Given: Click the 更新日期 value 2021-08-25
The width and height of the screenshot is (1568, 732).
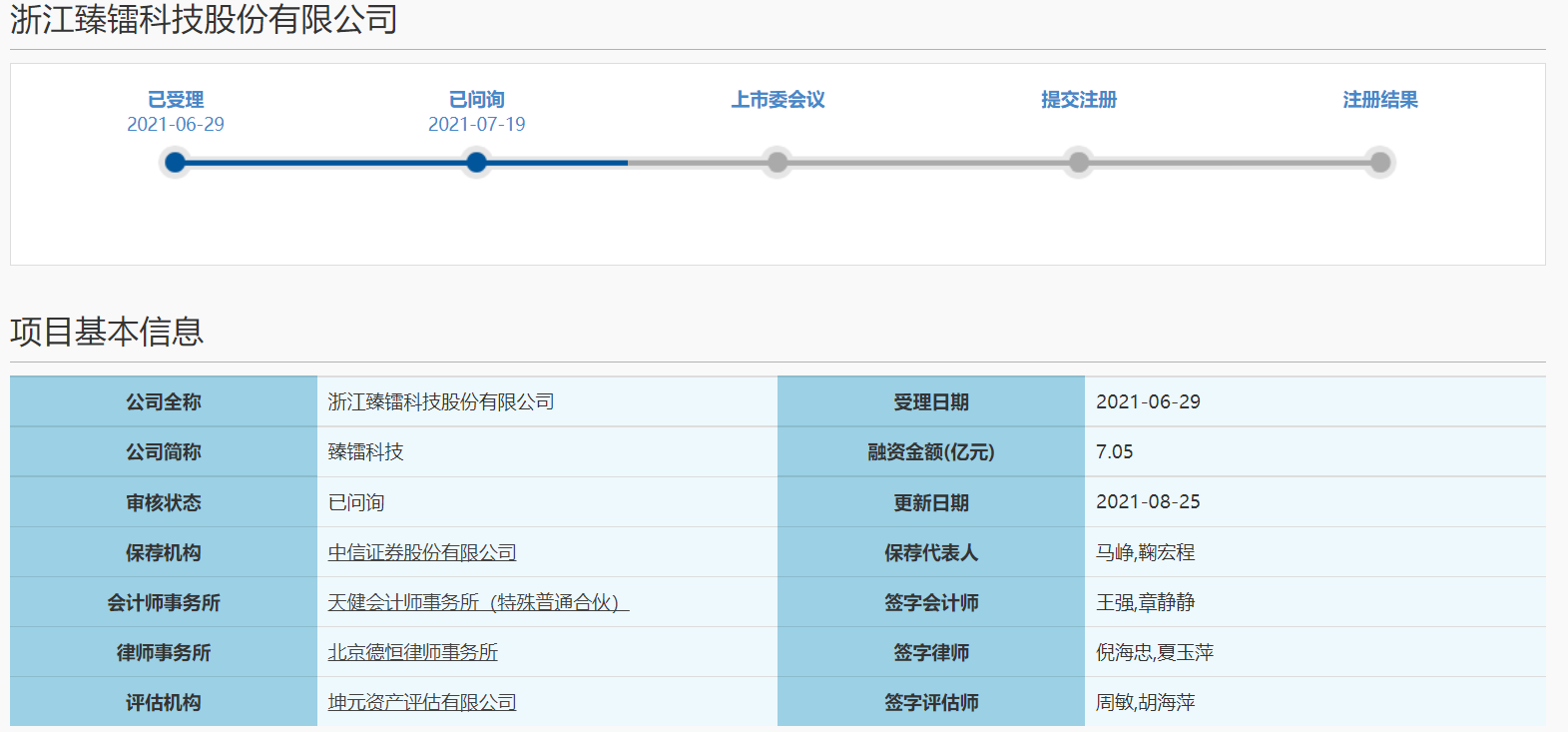Looking at the screenshot, I should point(1148,501).
